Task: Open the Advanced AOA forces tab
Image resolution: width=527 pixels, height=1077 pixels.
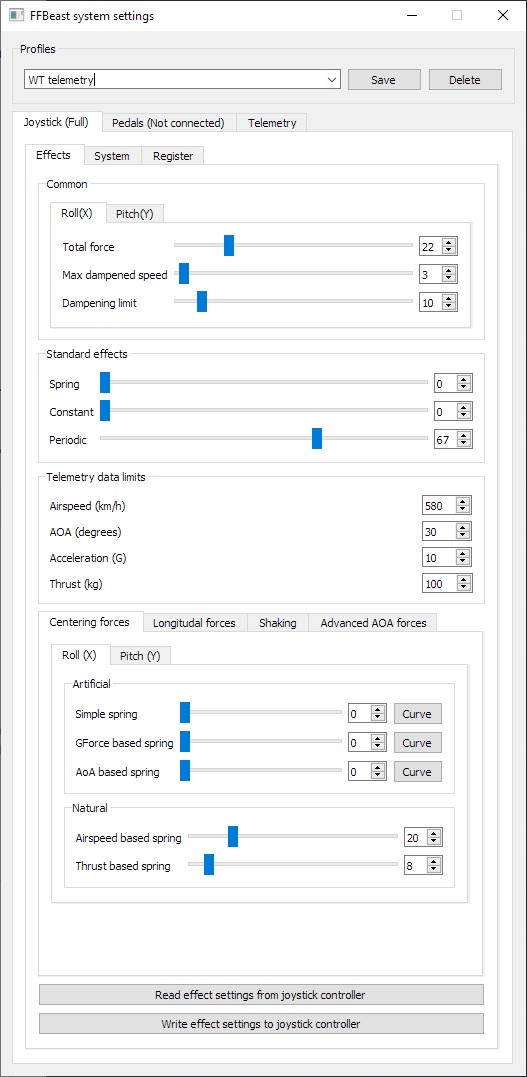Action: point(373,623)
